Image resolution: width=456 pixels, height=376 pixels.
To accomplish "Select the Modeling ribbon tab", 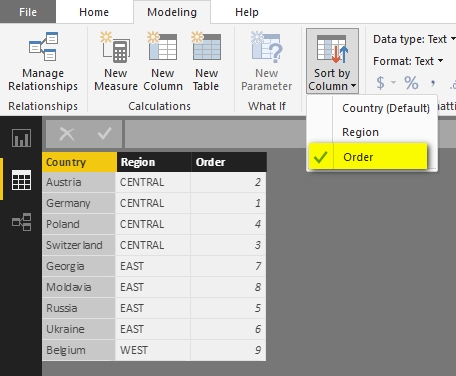I will (172, 12).
